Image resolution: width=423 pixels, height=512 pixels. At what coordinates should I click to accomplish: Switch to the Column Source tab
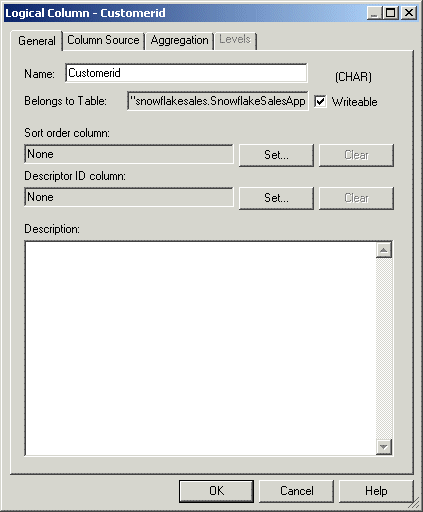[x=103, y=41]
